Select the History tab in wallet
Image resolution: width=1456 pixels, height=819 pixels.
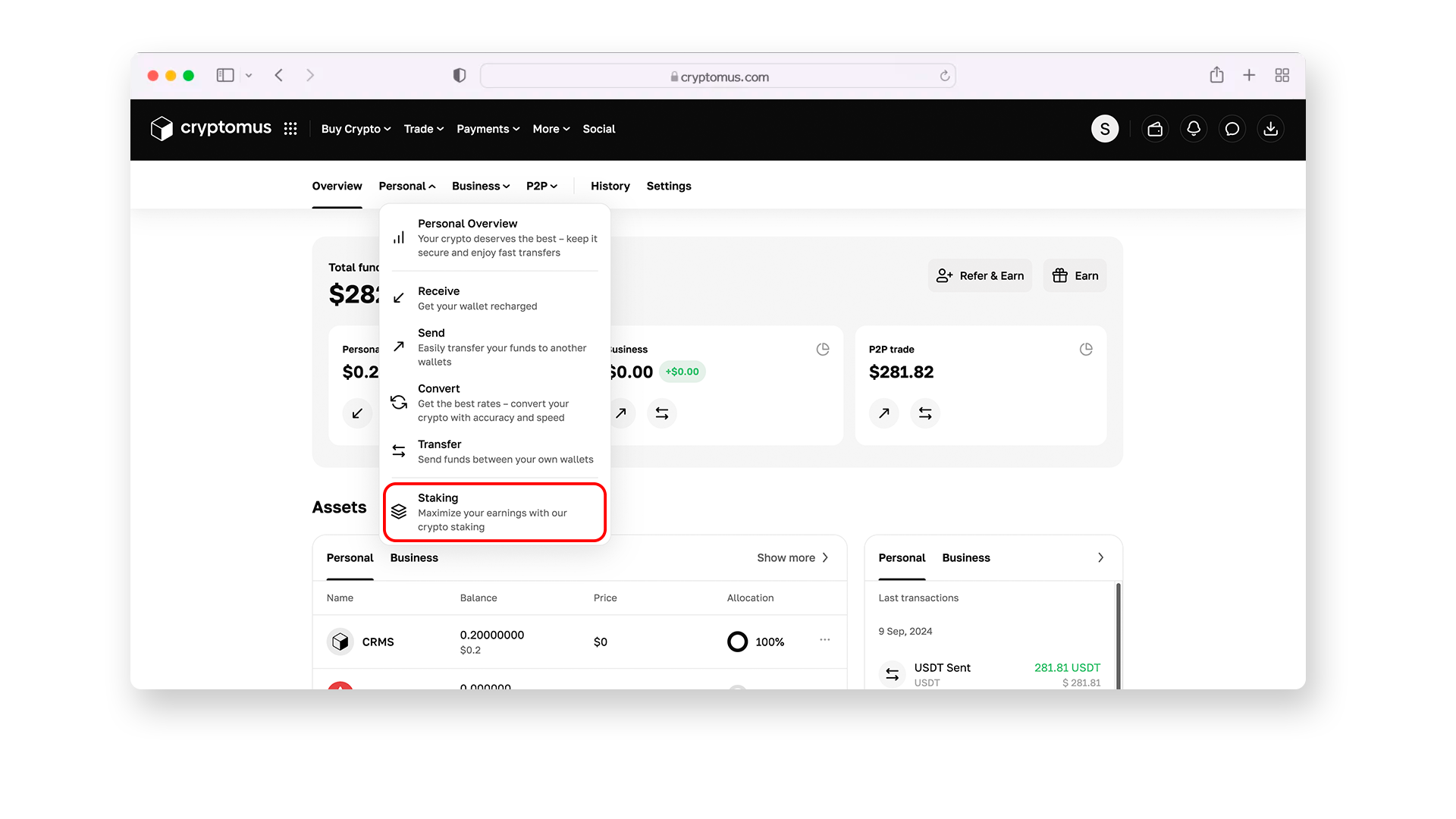click(x=610, y=185)
